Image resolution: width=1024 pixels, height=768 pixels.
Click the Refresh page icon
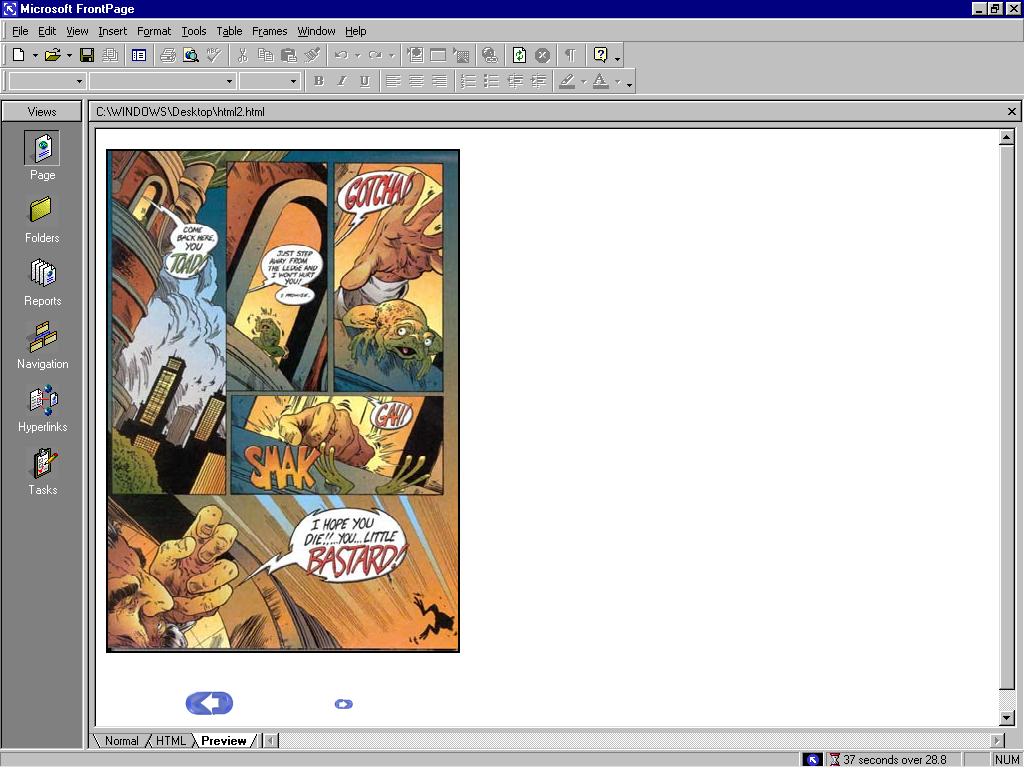[519, 56]
